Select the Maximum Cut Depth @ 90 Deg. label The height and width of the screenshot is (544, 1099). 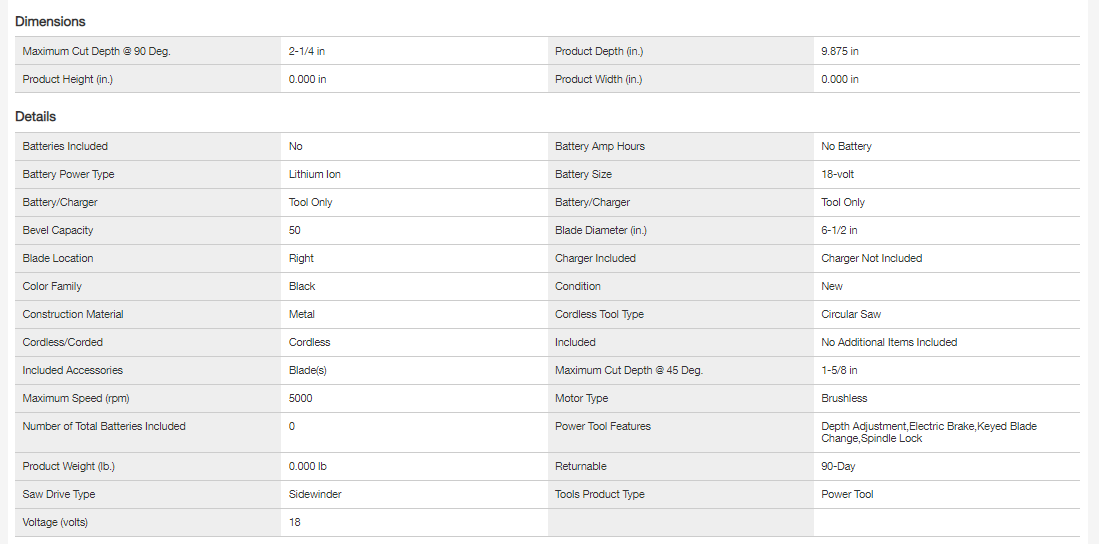[96, 51]
